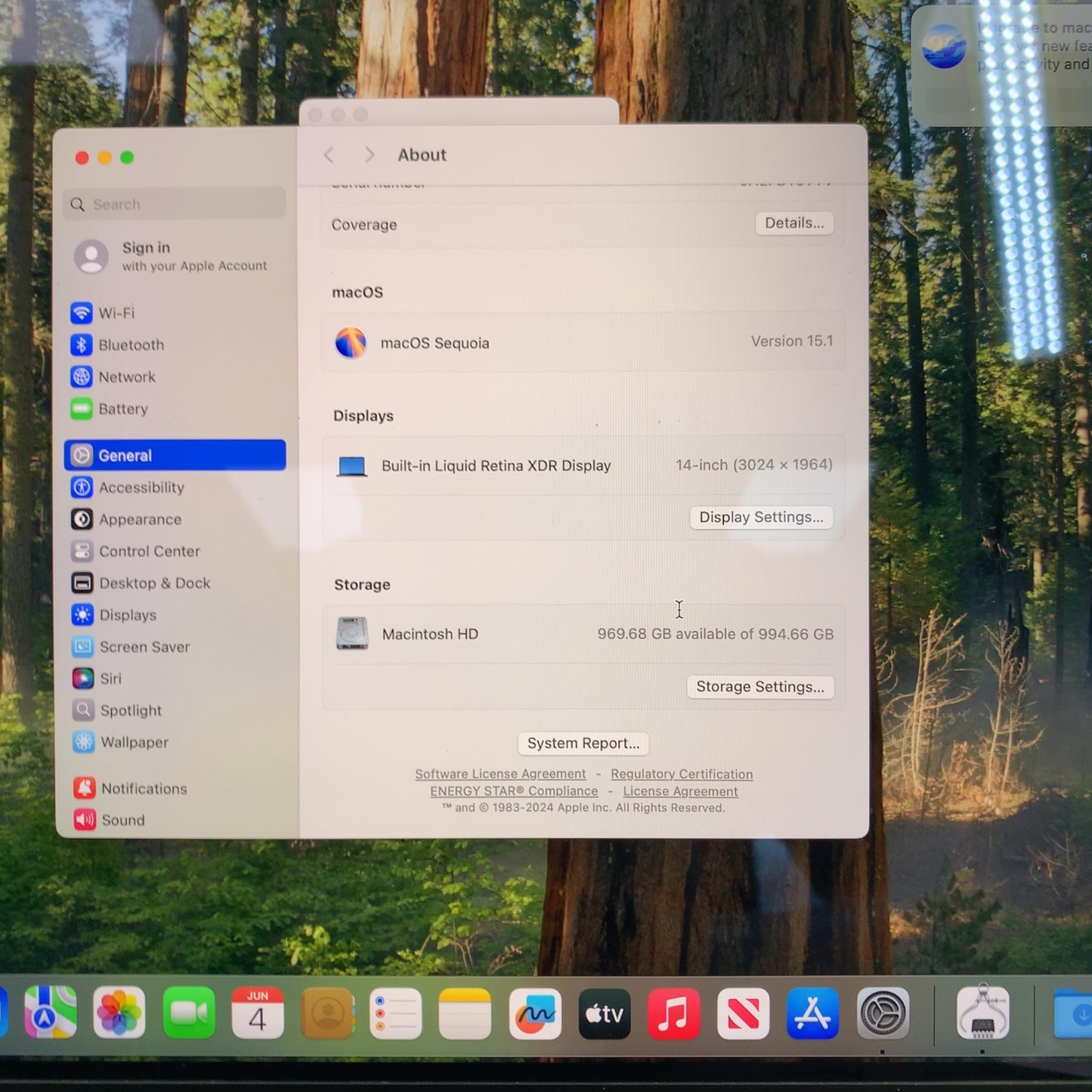Click the Search field in System Settings
The width and height of the screenshot is (1092, 1092).
175,204
